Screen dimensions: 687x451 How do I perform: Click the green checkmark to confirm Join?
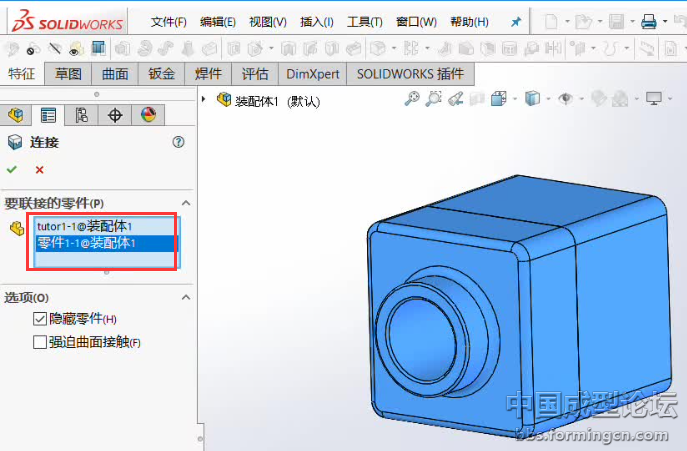click(x=12, y=170)
